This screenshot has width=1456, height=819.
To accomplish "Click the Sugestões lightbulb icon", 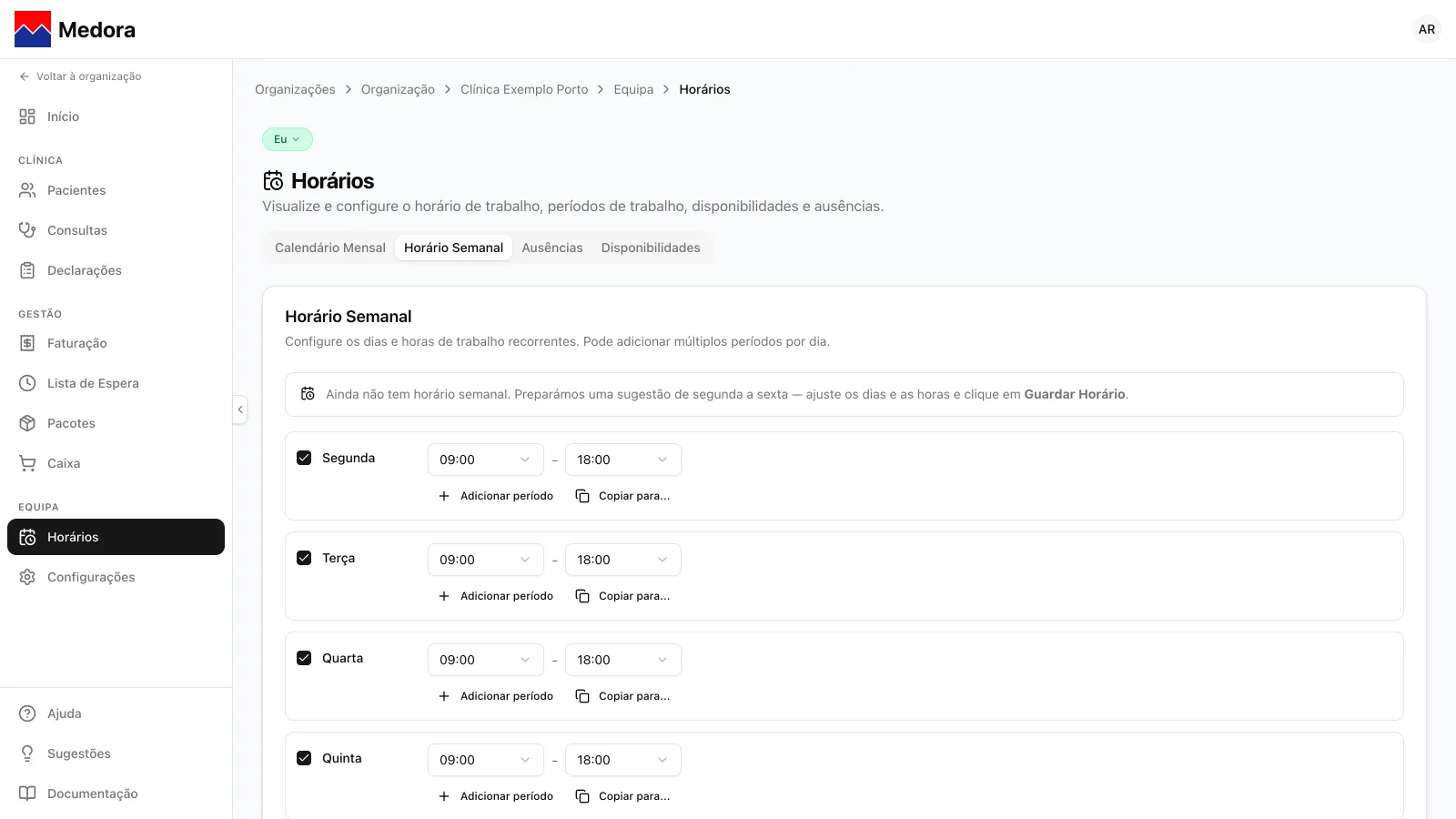I will point(27,753).
